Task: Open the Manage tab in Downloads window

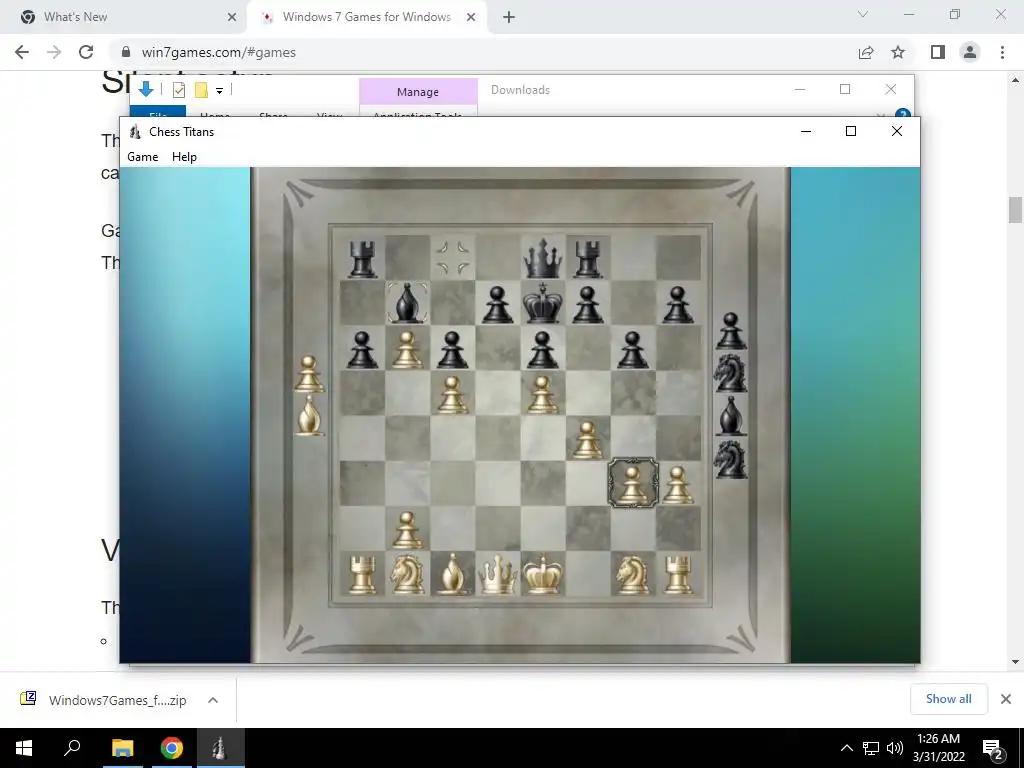Action: [418, 91]
